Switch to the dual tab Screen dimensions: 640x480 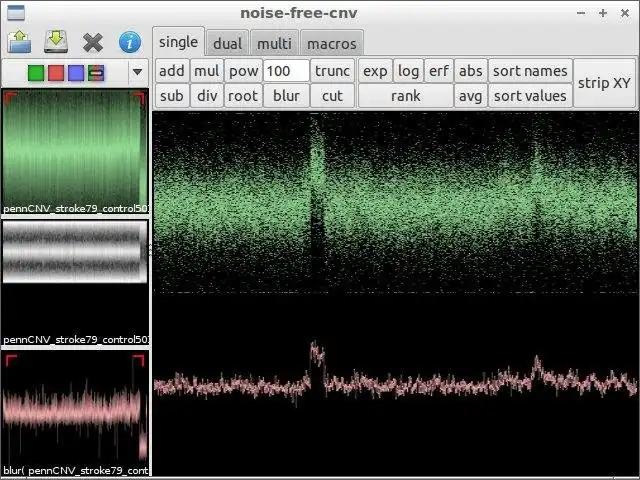[x=227, y=43]
